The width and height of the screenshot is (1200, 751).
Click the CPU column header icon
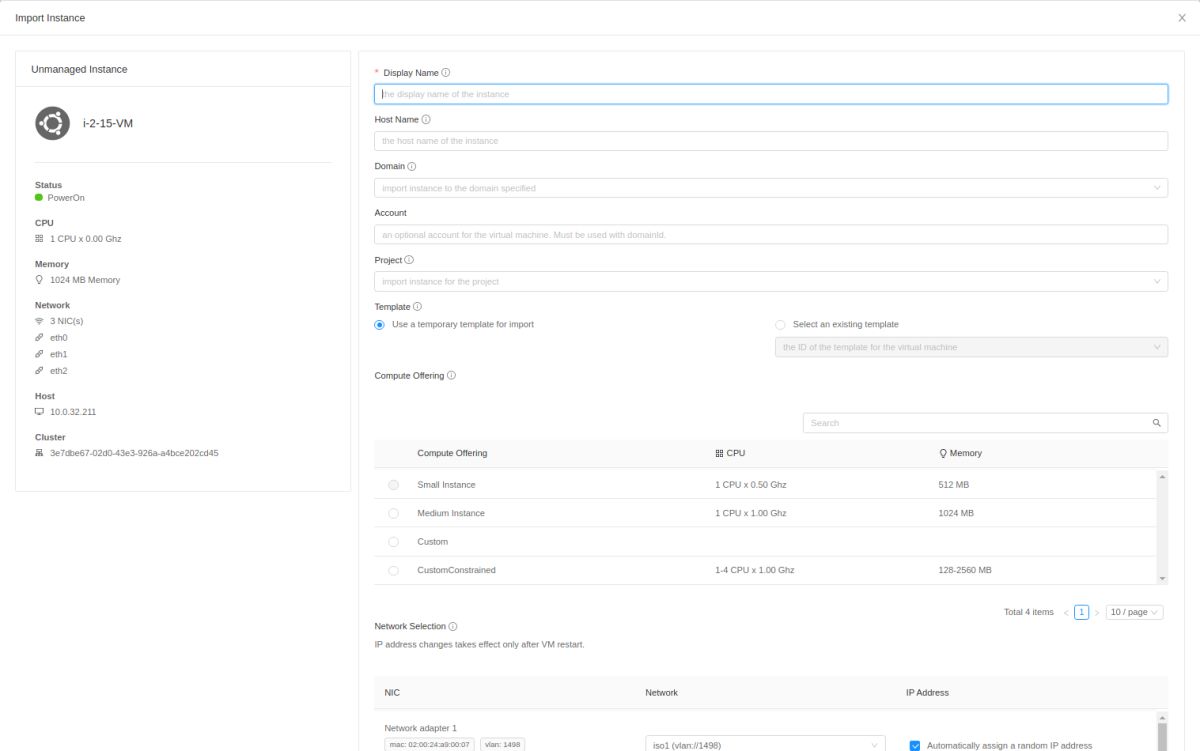tap(719, 453)
